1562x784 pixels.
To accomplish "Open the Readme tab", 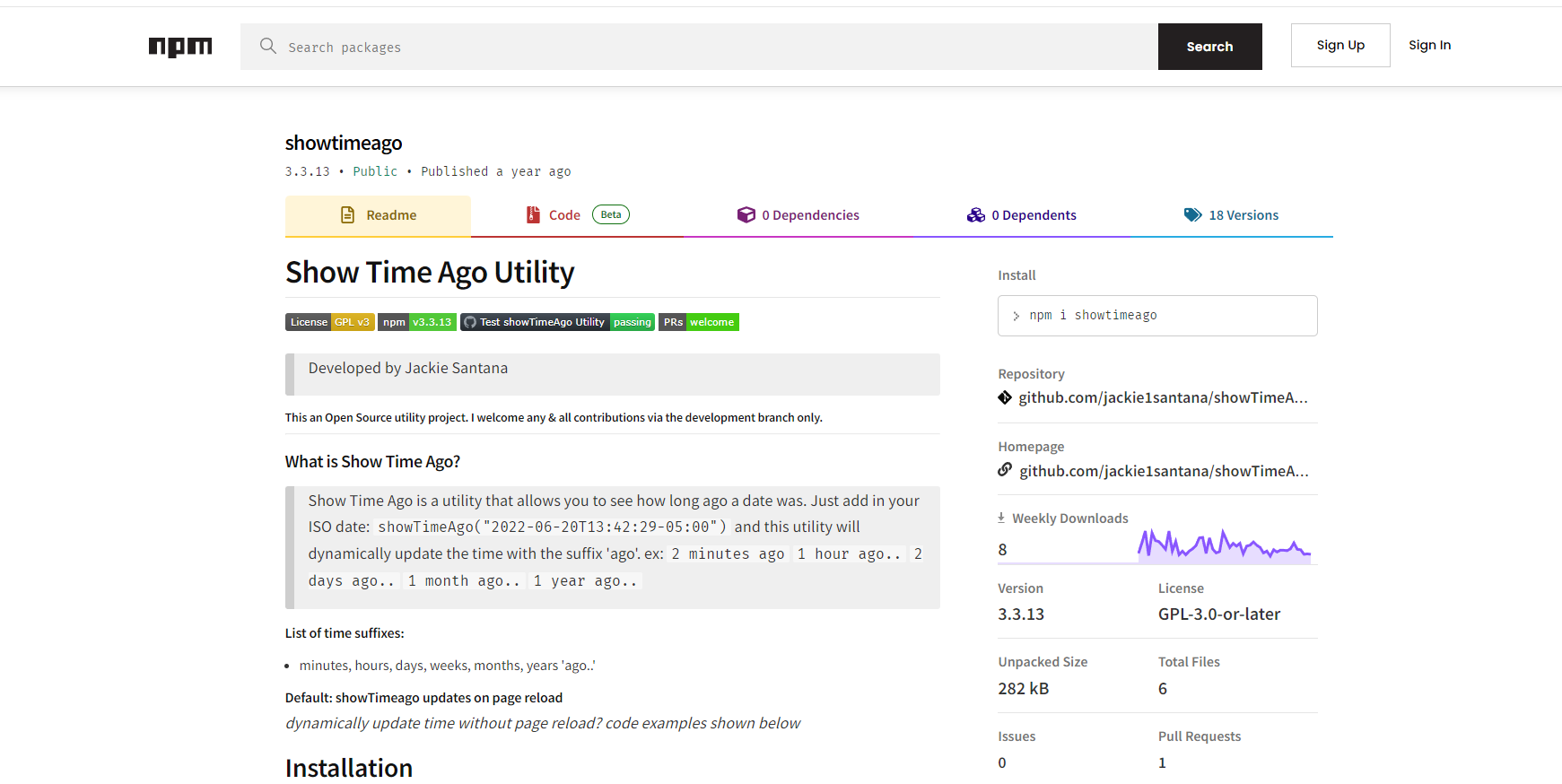I will (378, 215).
